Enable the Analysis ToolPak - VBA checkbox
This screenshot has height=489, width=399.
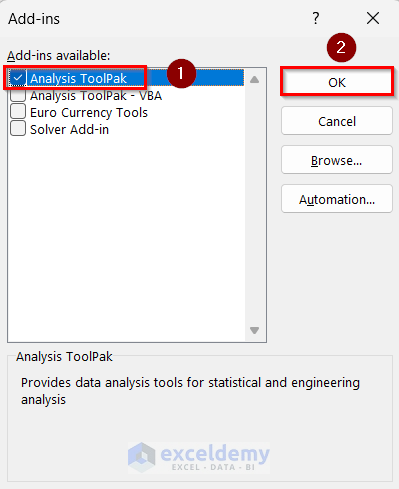18,95
